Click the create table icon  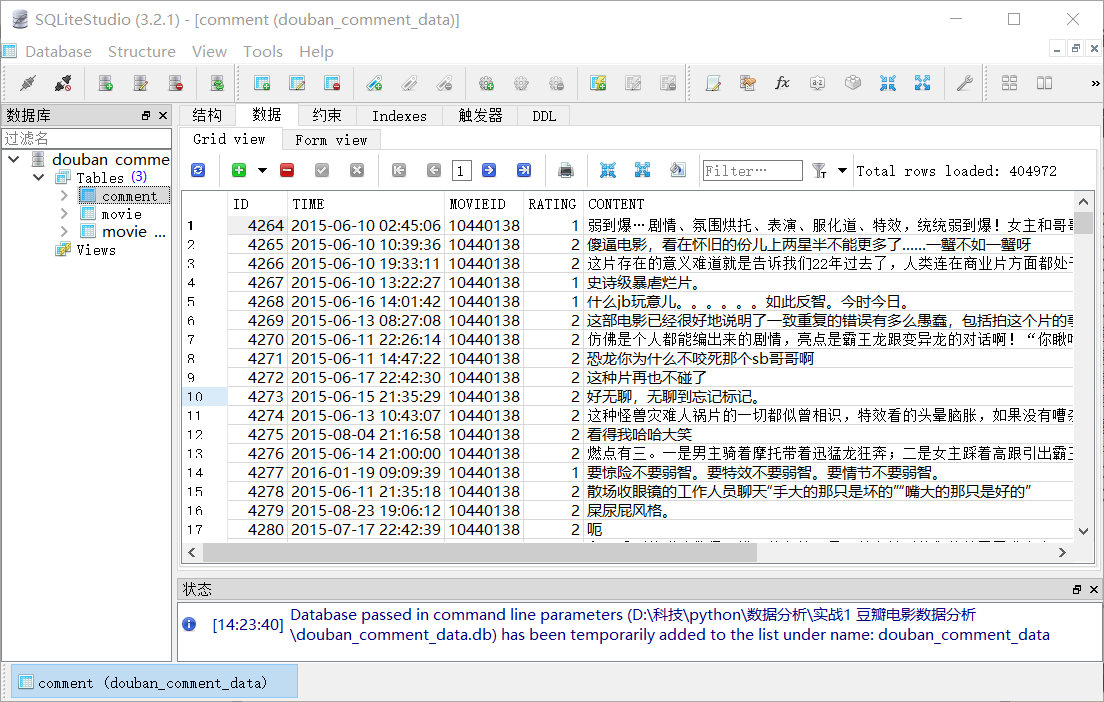tap(262, 83)
